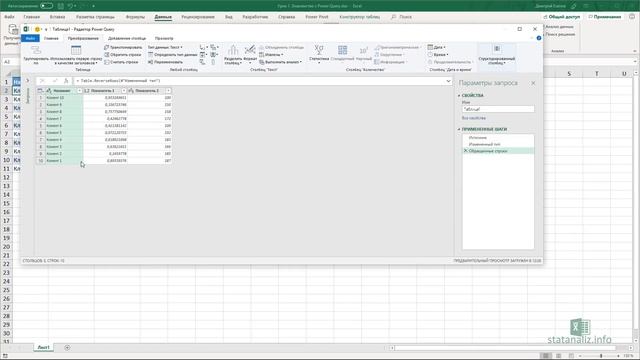The width and height of the screenshot is (640, 360).
Task: Open the Parse (Выполнить анализ) dropdown
Action: [x=280, y=62]
